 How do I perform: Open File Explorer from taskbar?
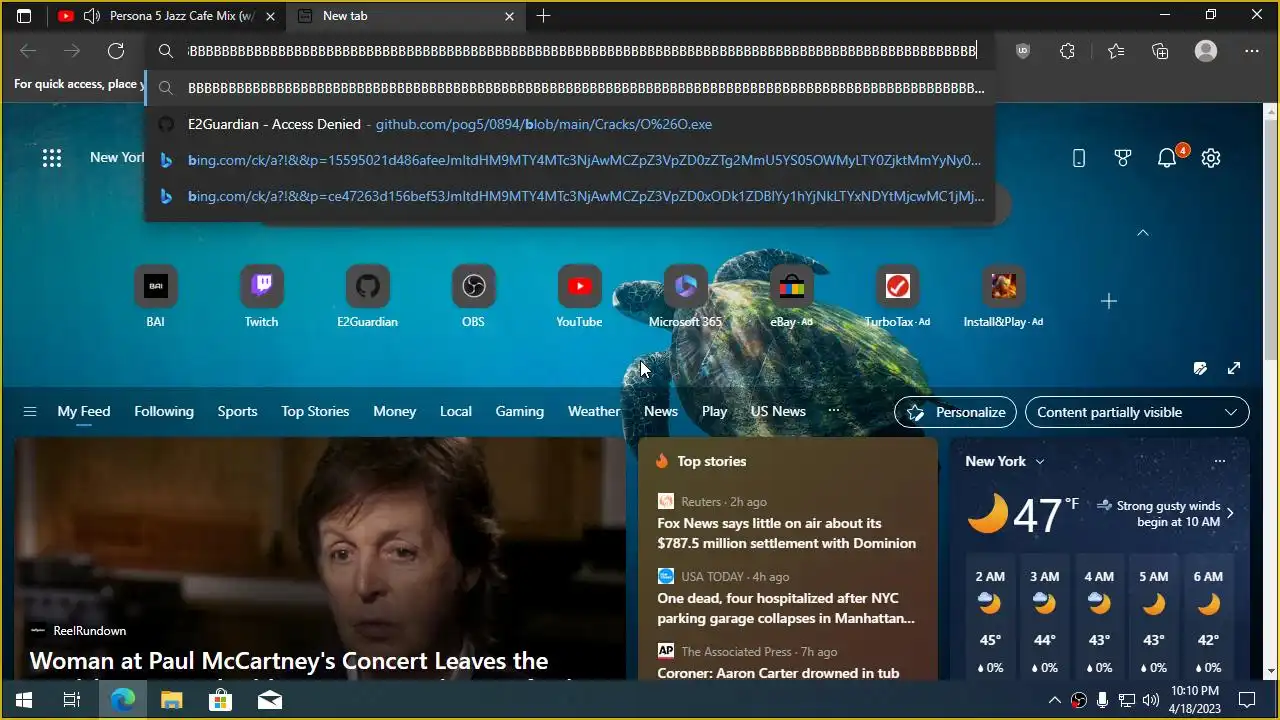point(172,700)
